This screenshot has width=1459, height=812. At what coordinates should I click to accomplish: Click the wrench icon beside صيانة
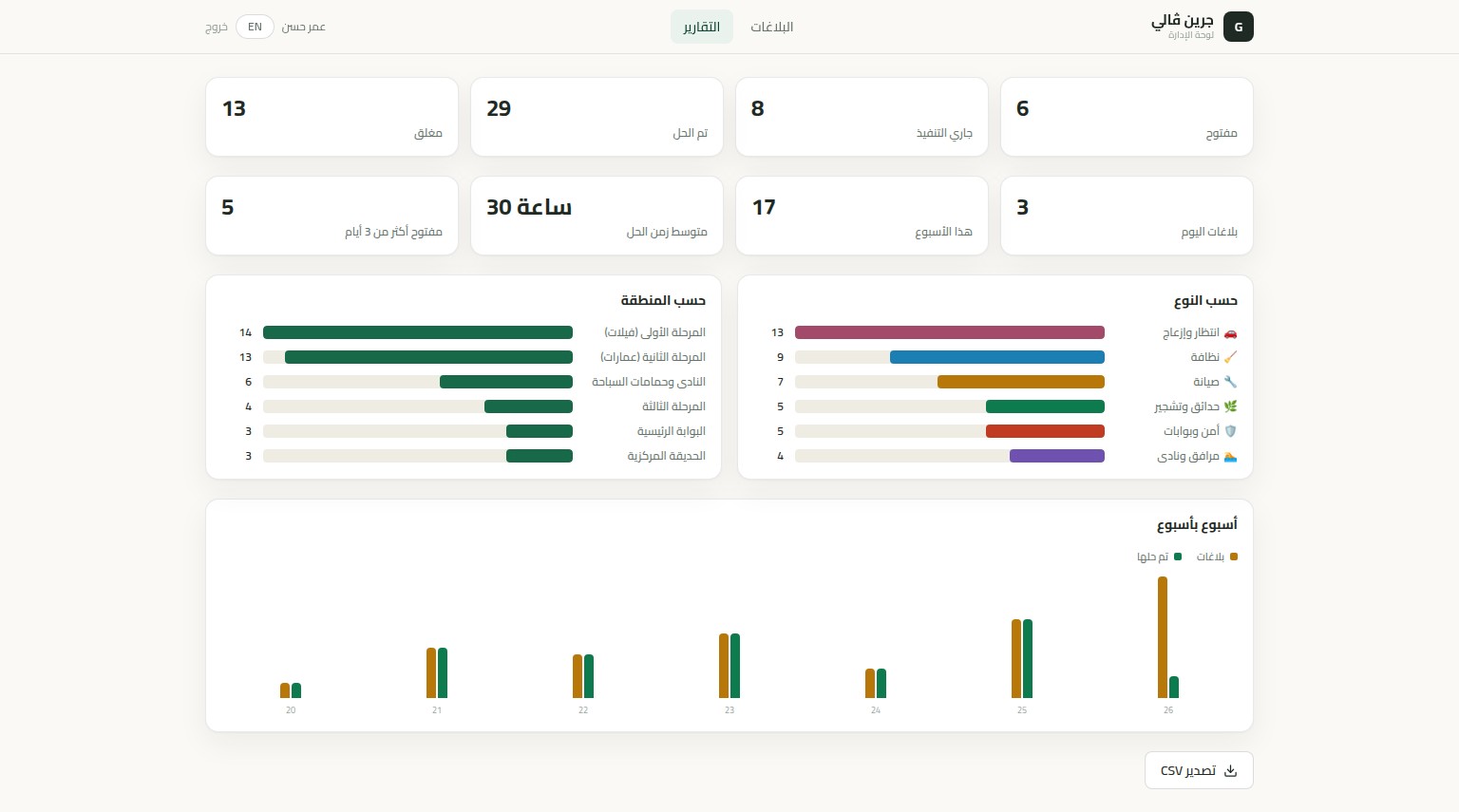coord(1231,382)
